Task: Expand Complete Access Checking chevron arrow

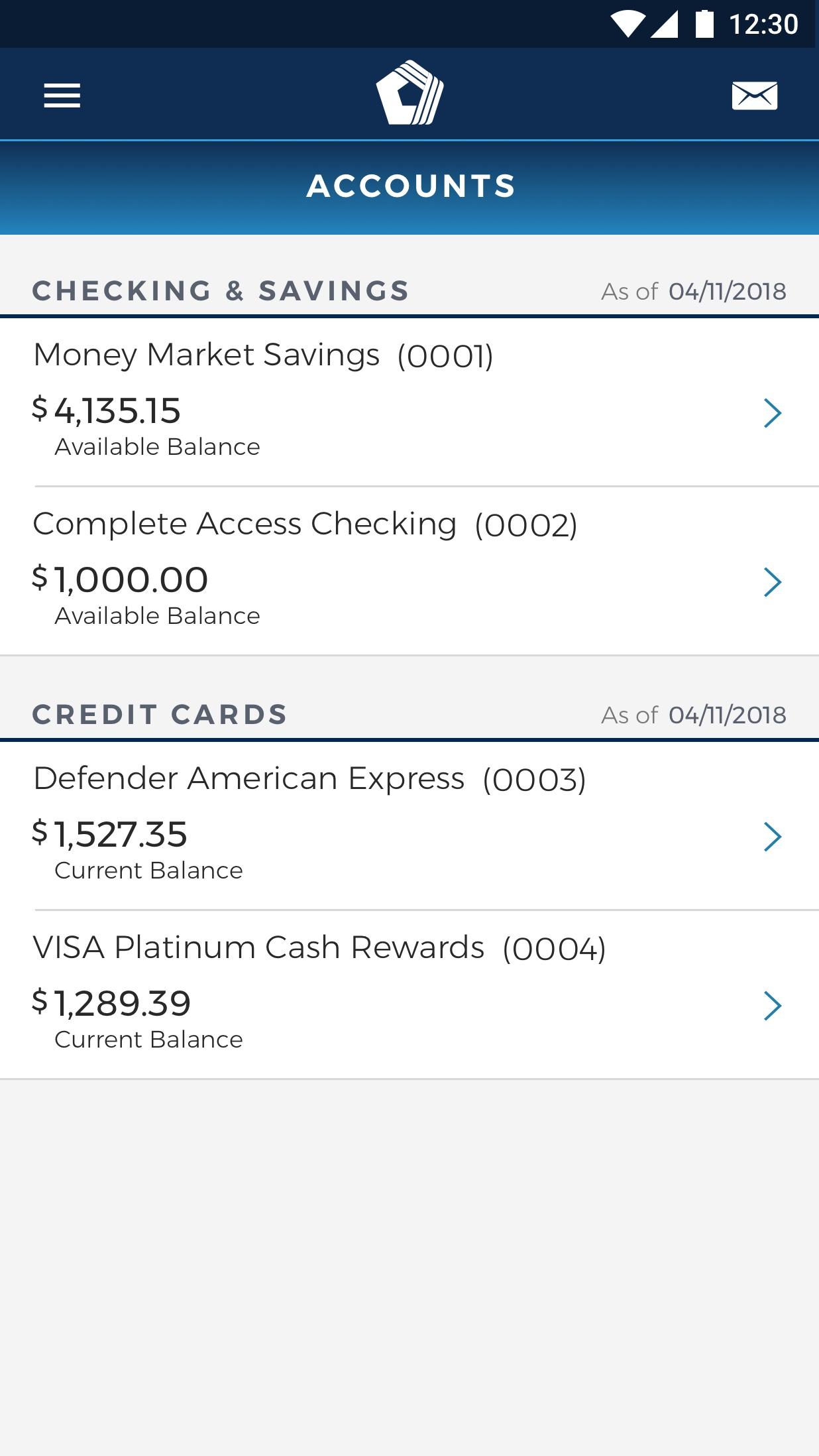Action: point(773,582)
